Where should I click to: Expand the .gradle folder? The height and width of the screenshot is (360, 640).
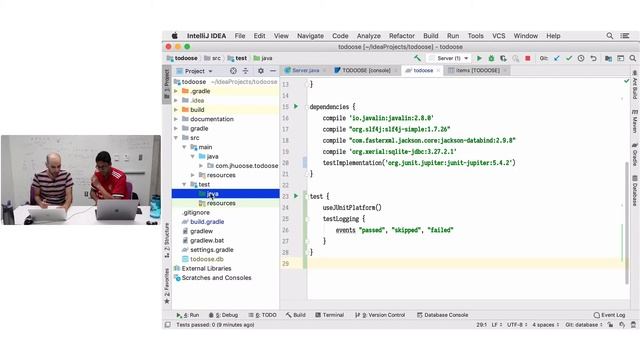pyautogui.click(x=176, y=91)
